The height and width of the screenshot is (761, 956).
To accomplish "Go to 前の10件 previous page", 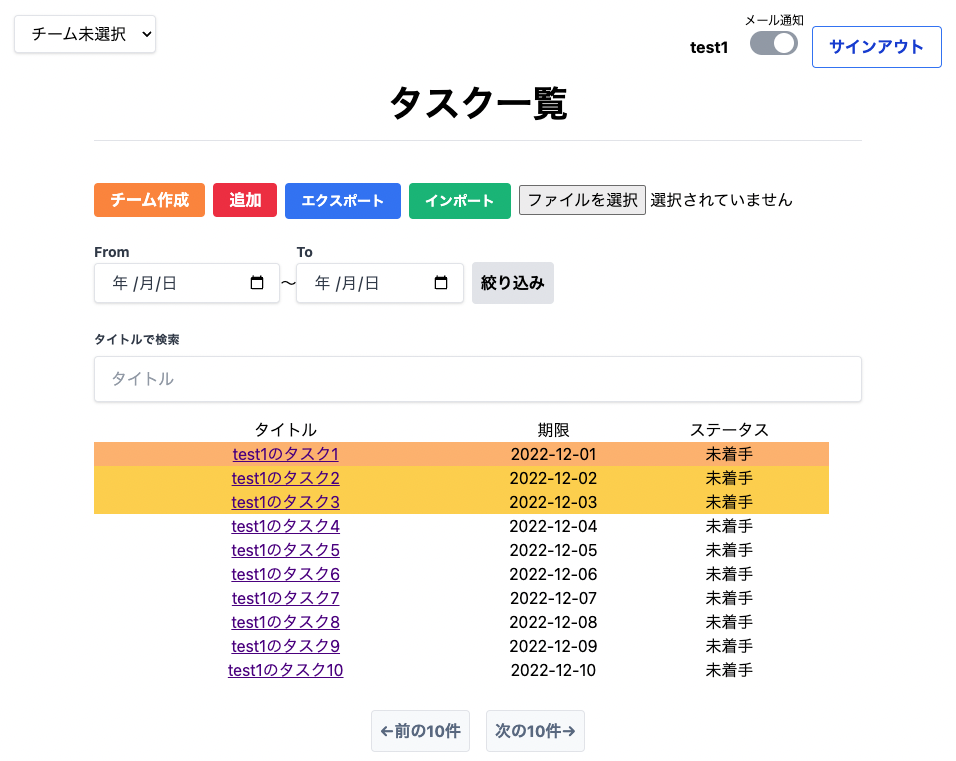I will click(420, 731).
